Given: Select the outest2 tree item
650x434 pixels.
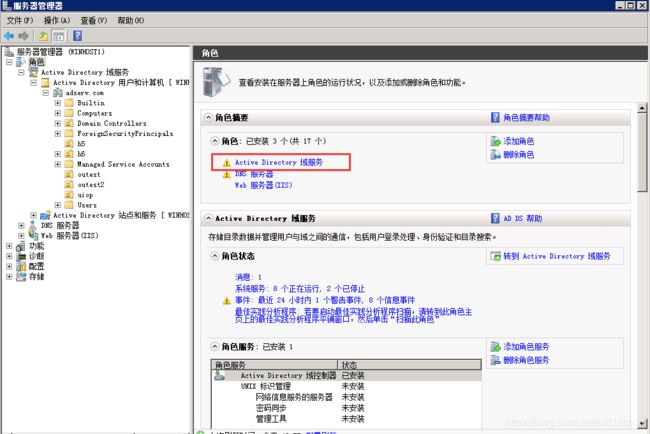Looking at the screenshot, I should tap(90, 184).
